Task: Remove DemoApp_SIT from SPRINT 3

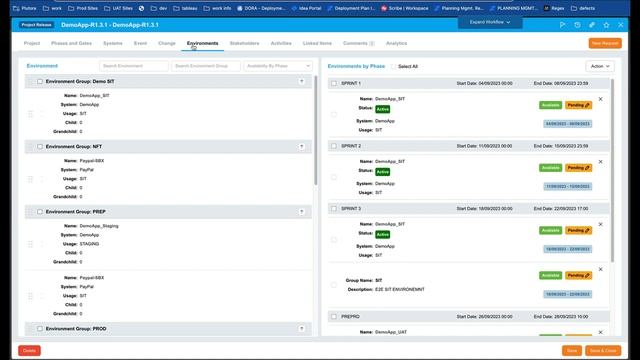Action: (600, 224)
